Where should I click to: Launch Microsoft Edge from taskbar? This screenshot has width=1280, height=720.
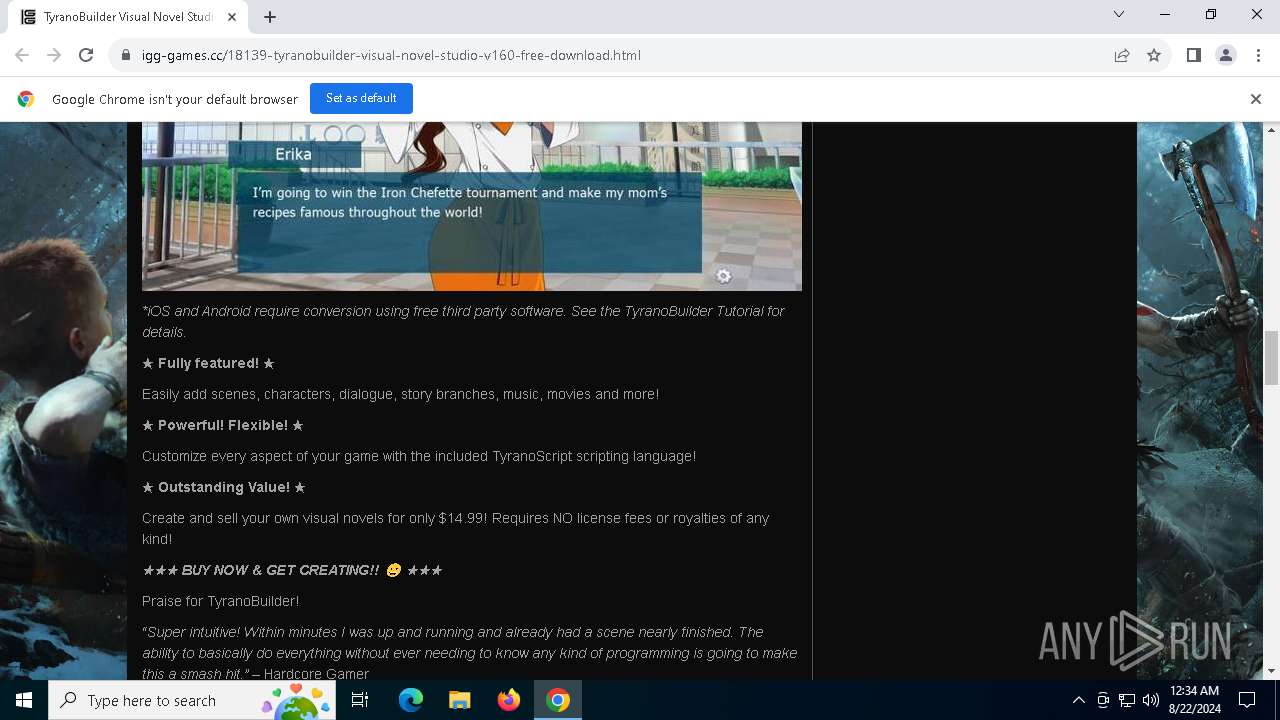pyautogui.click(x=411, y=700)
